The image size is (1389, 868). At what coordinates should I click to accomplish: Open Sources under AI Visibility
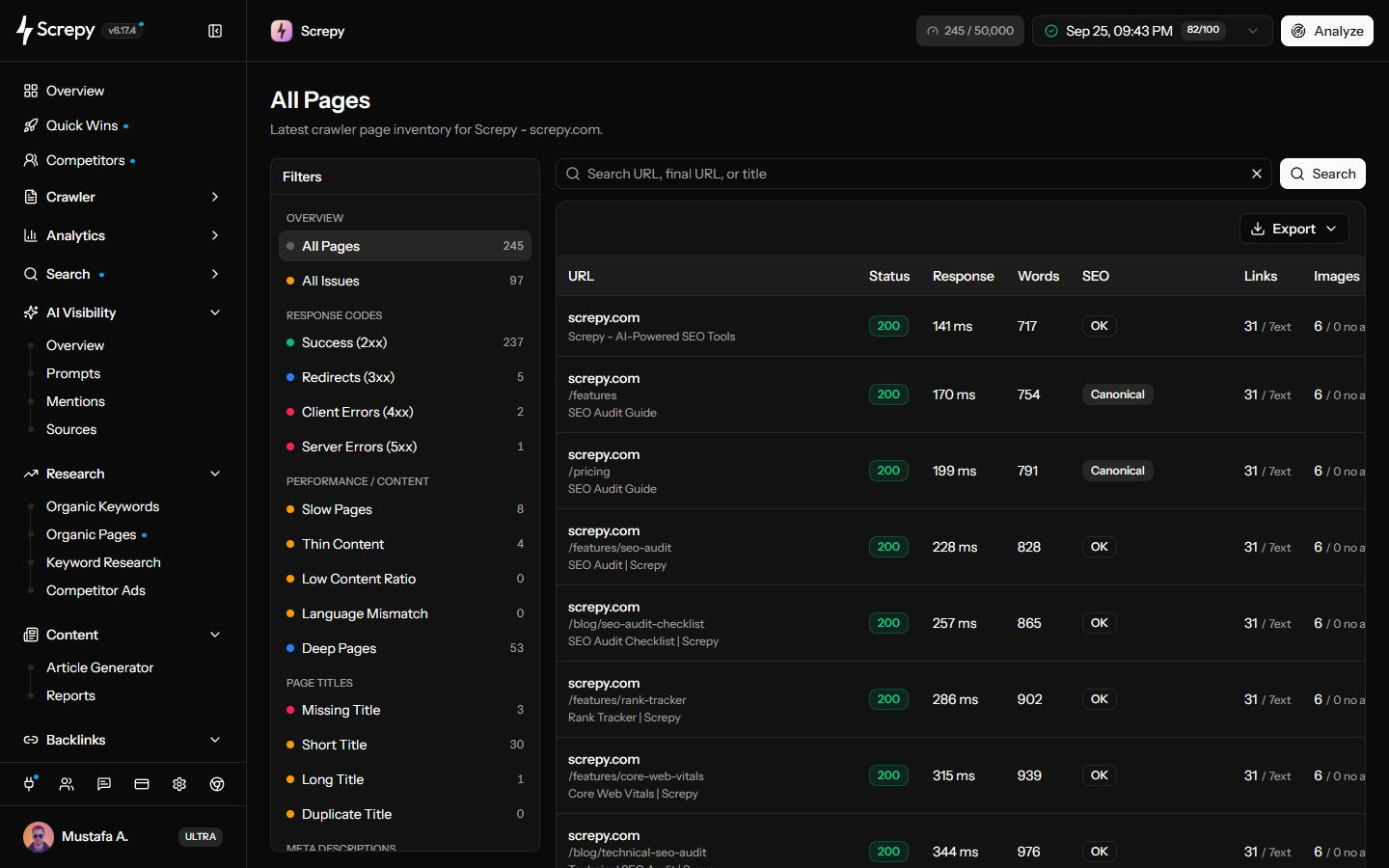[71, 429]
